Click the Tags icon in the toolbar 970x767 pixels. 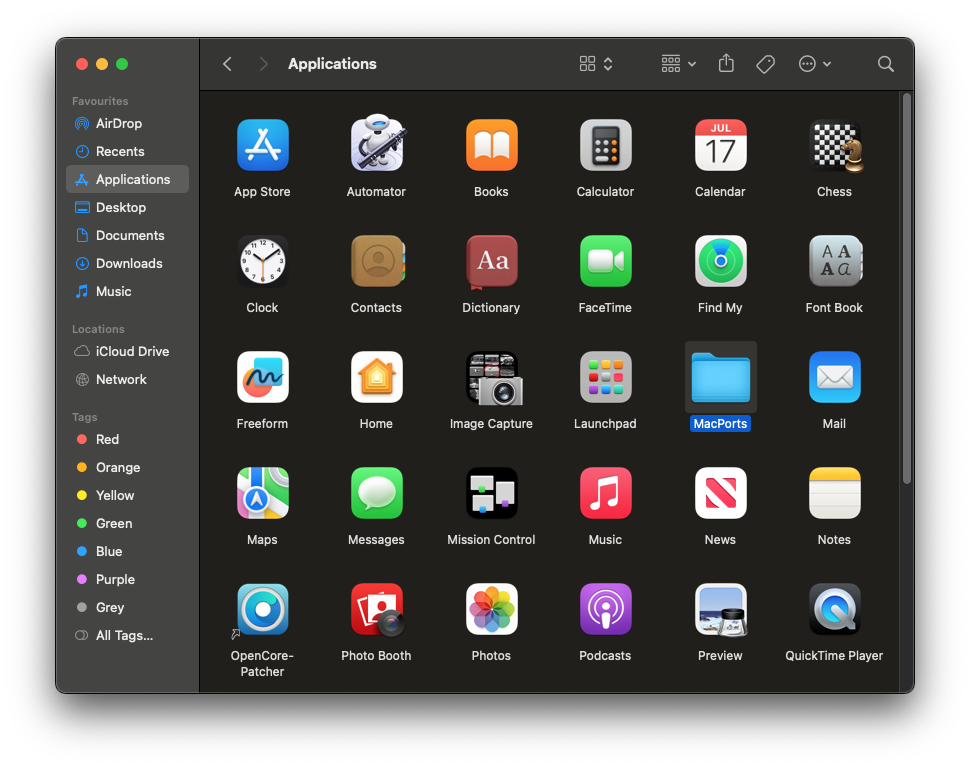(765, 63)
